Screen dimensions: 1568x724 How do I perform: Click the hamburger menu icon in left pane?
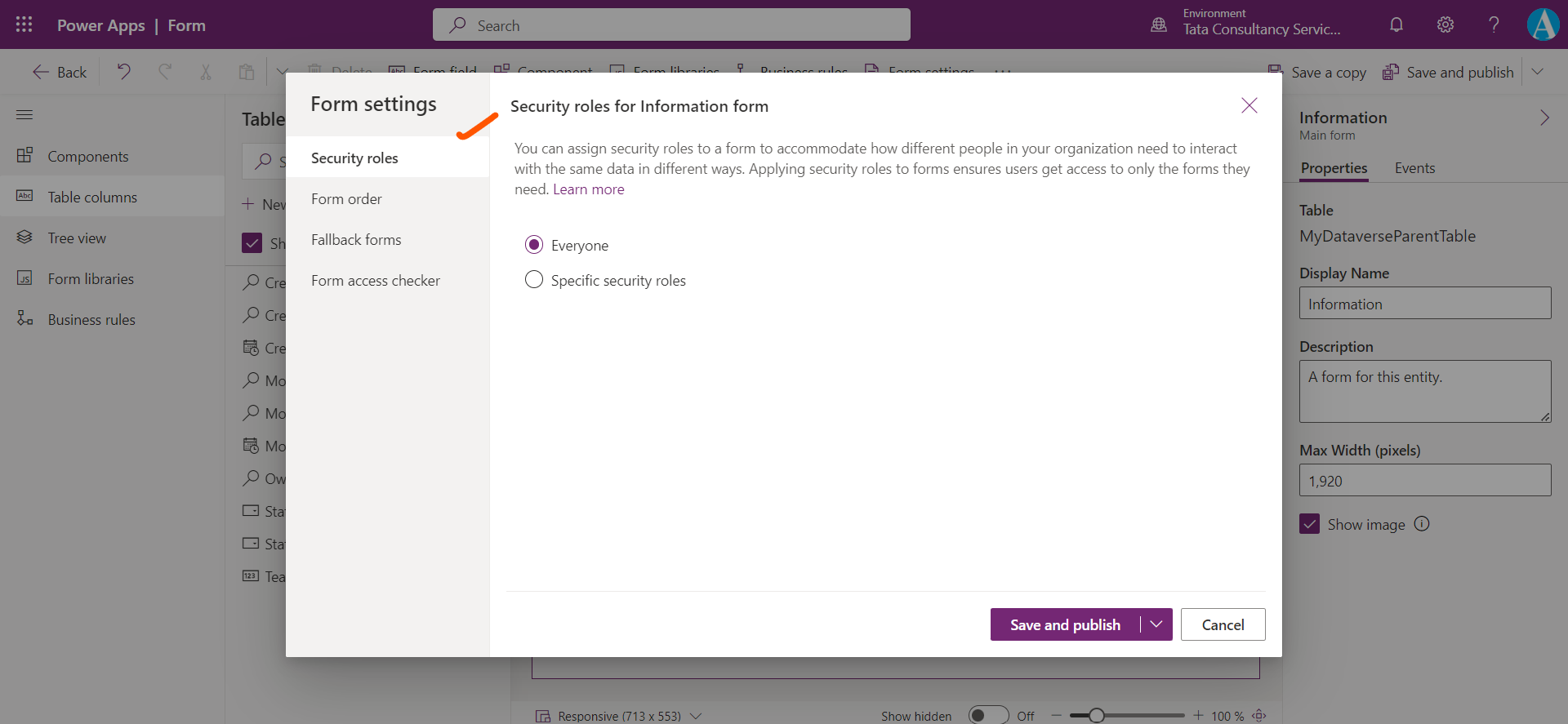[24, 115]
